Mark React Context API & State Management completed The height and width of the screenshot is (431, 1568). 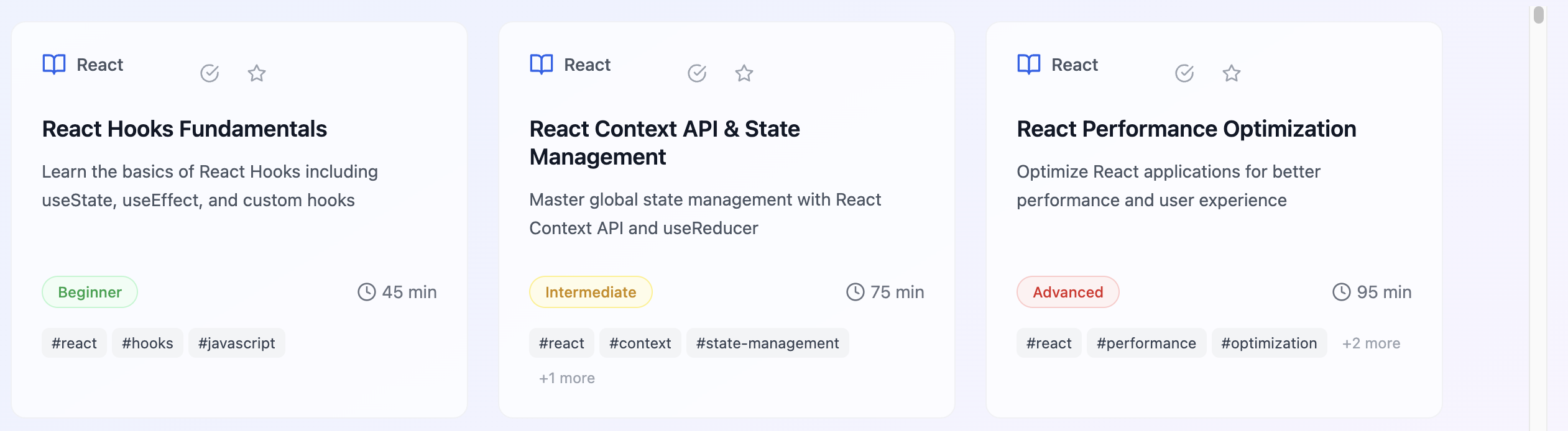(697, 73)
